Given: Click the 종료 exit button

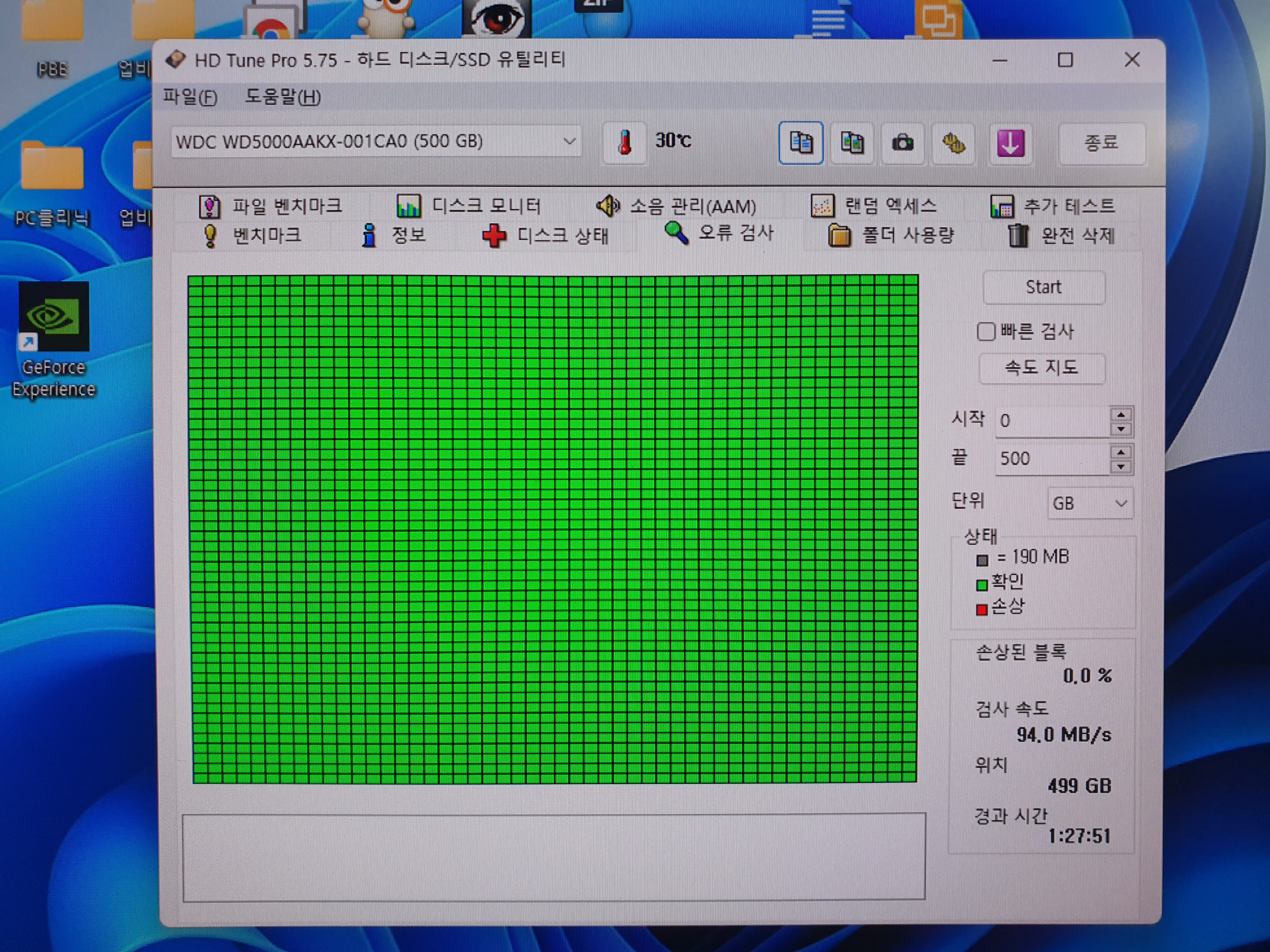Looking at the screenshot, I should (1101, 143).
